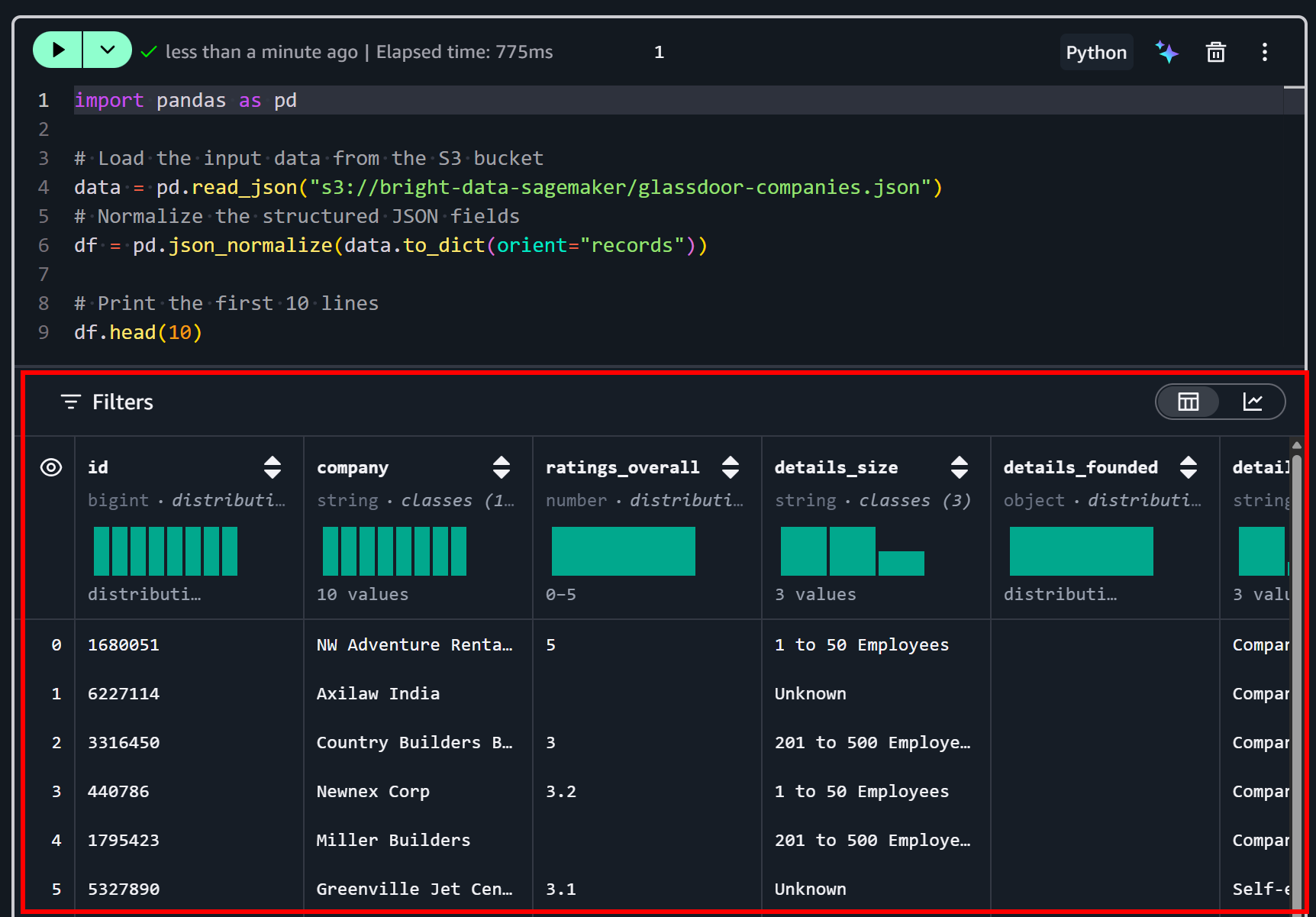Image resolution: width=1316 pixels, height=917 pixels.
Task: Click the details_size classes chart
Action: click(853, 551)
